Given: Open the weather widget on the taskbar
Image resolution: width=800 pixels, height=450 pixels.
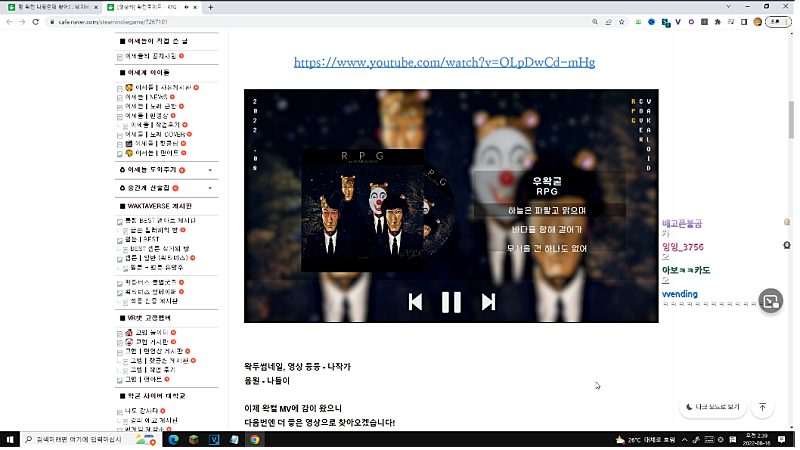Looking at the screenshot, I should click(x=646, y=439).
